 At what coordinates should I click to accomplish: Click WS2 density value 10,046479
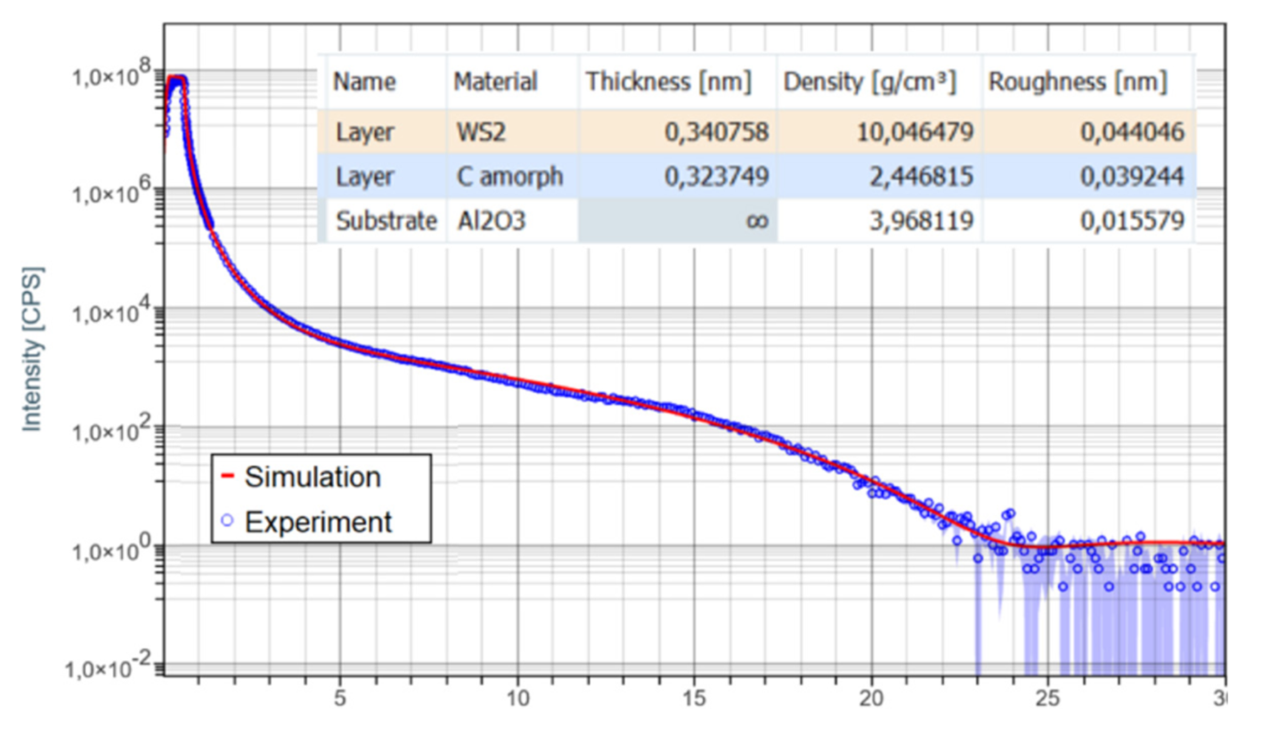(914, 132)
